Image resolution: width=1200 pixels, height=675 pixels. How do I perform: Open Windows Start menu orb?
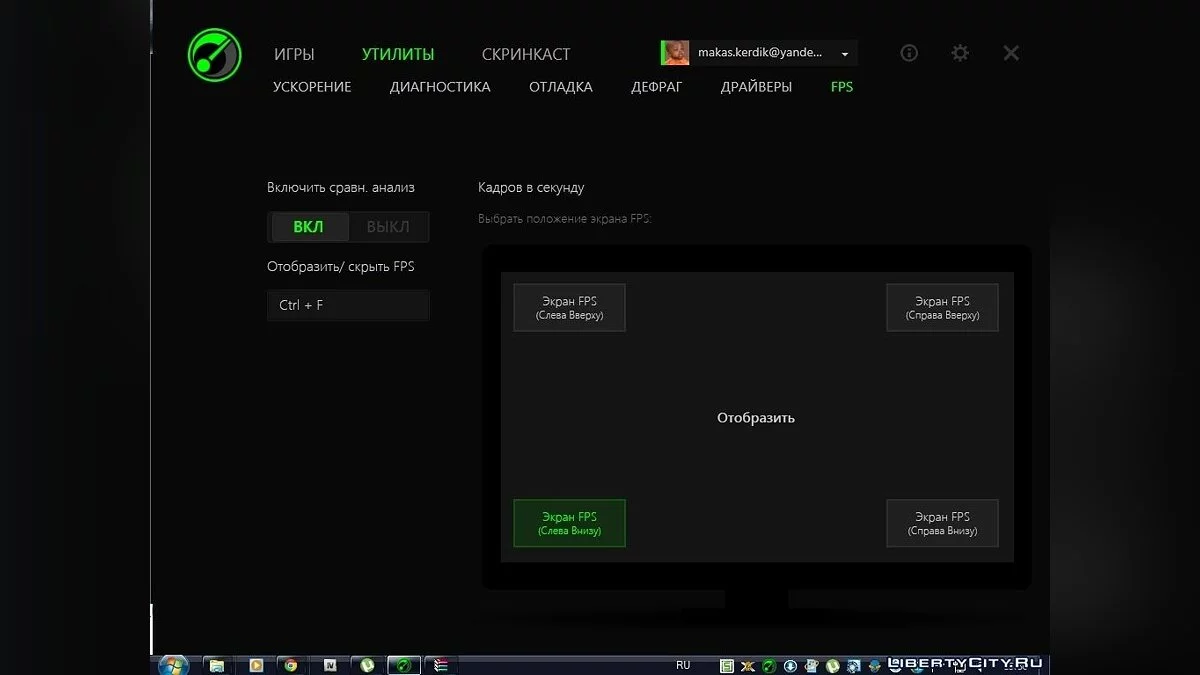coord(173,664)
